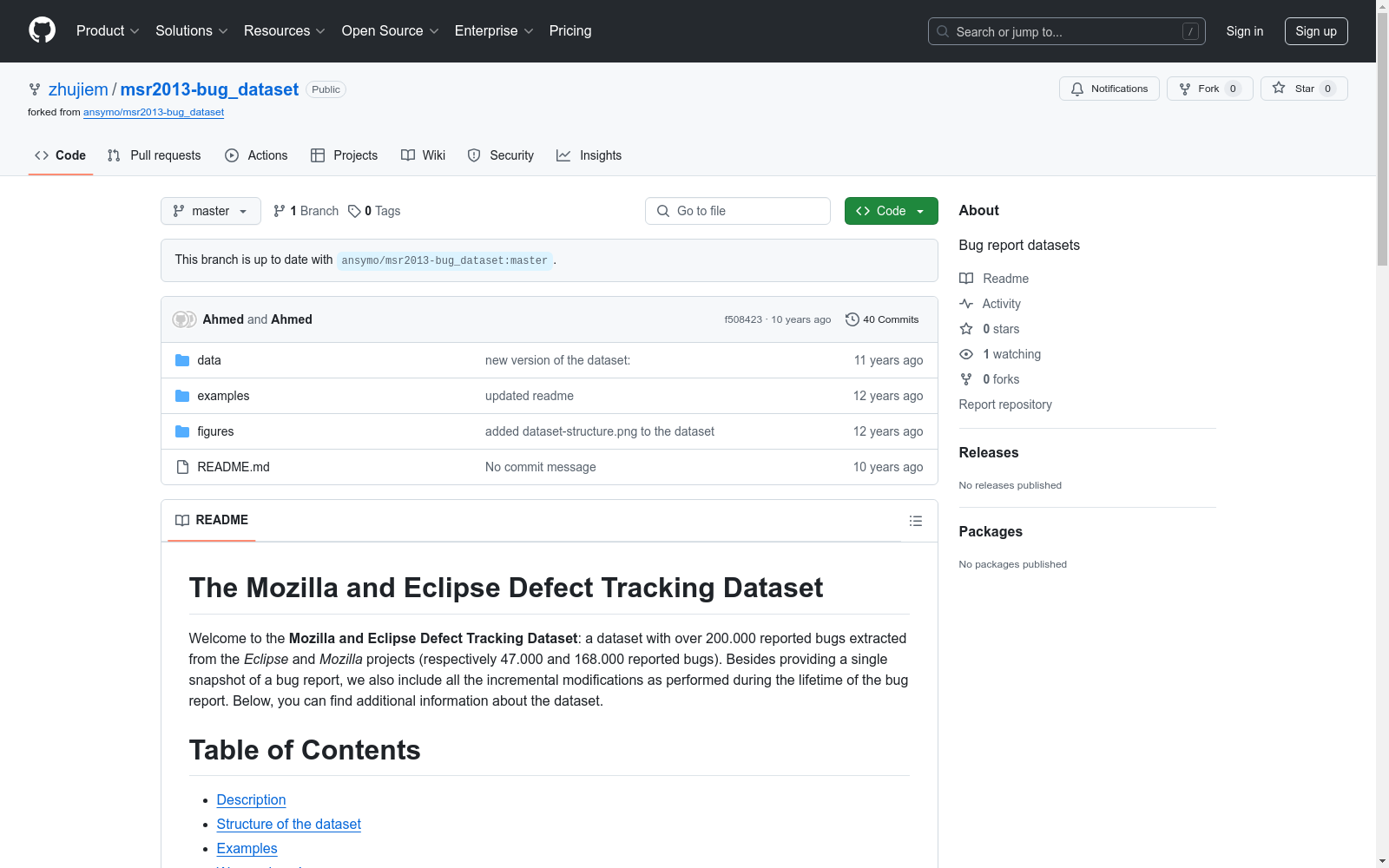This screenshot has width=1389, height=868.
Task: Open the Pricing page link
Action: tap(570, 31)
